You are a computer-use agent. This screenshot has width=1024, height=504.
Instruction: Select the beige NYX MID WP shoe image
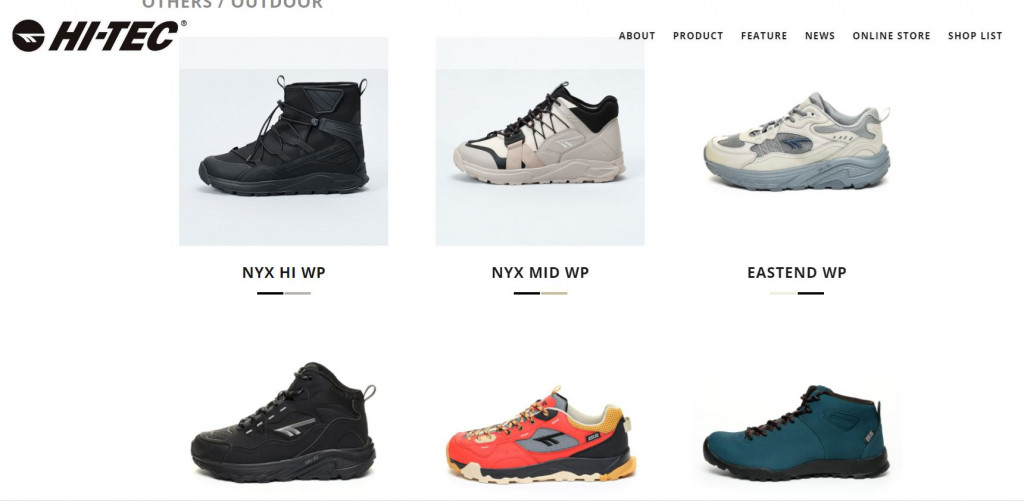540,141
